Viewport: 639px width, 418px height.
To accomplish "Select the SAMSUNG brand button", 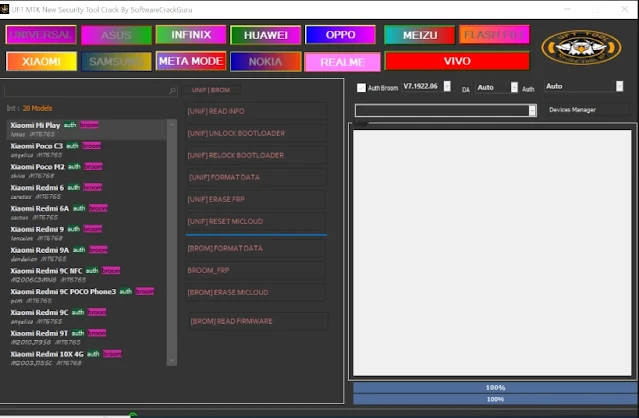I will [x=116, y=62].
